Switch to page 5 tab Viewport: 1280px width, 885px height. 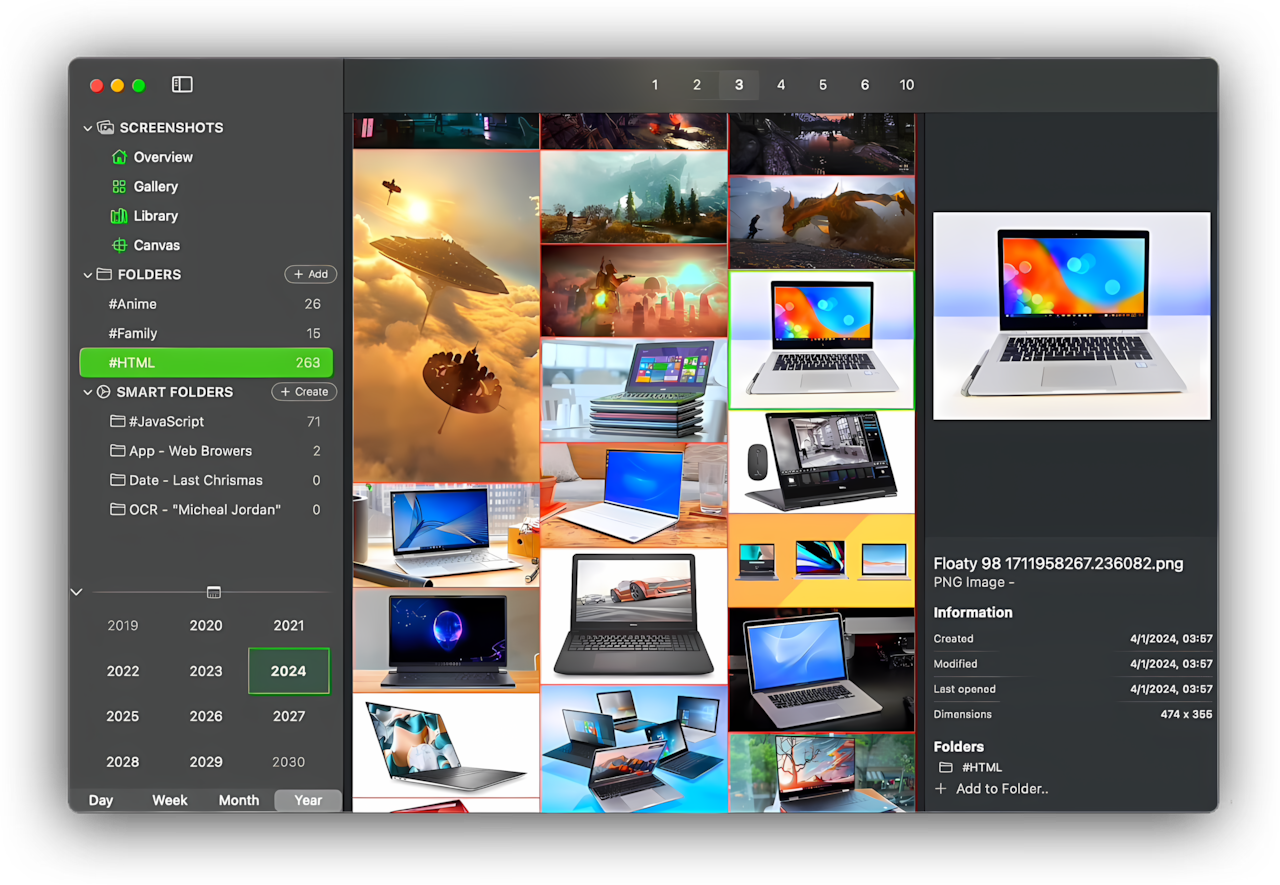click(823, 85)
